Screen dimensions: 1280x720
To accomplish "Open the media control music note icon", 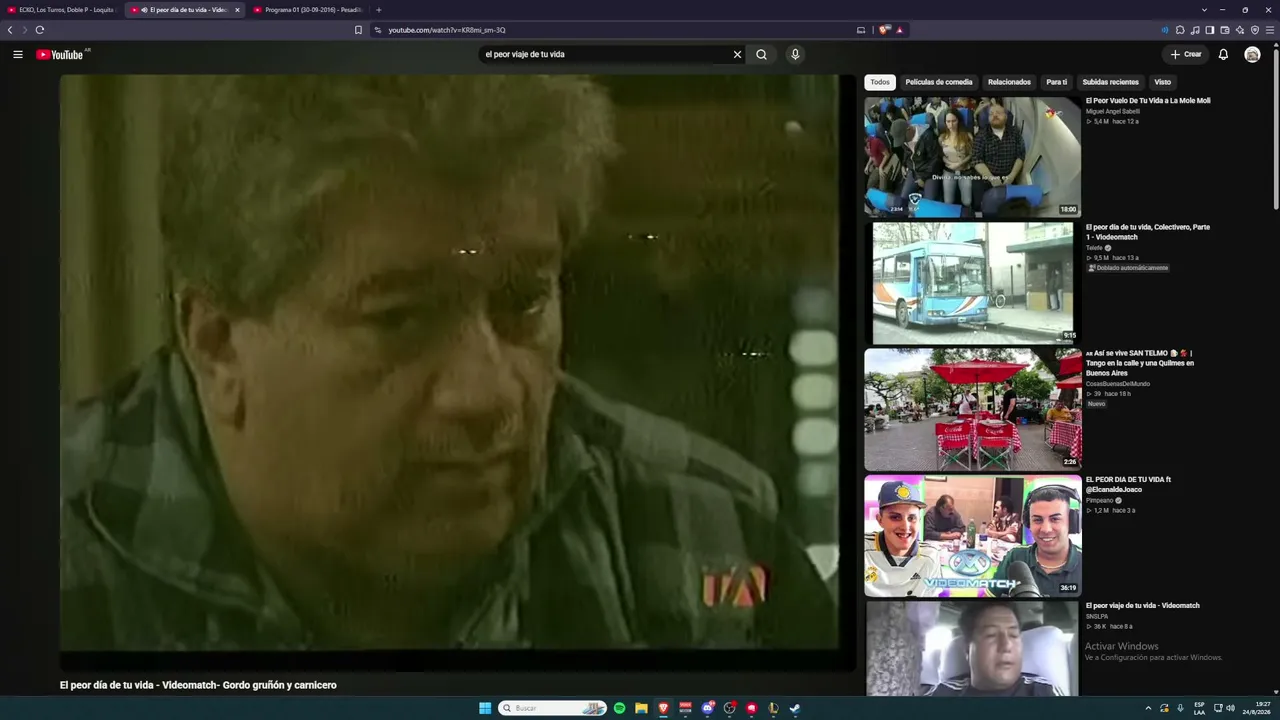I will pyautogui.click(x=1195, y=30).
